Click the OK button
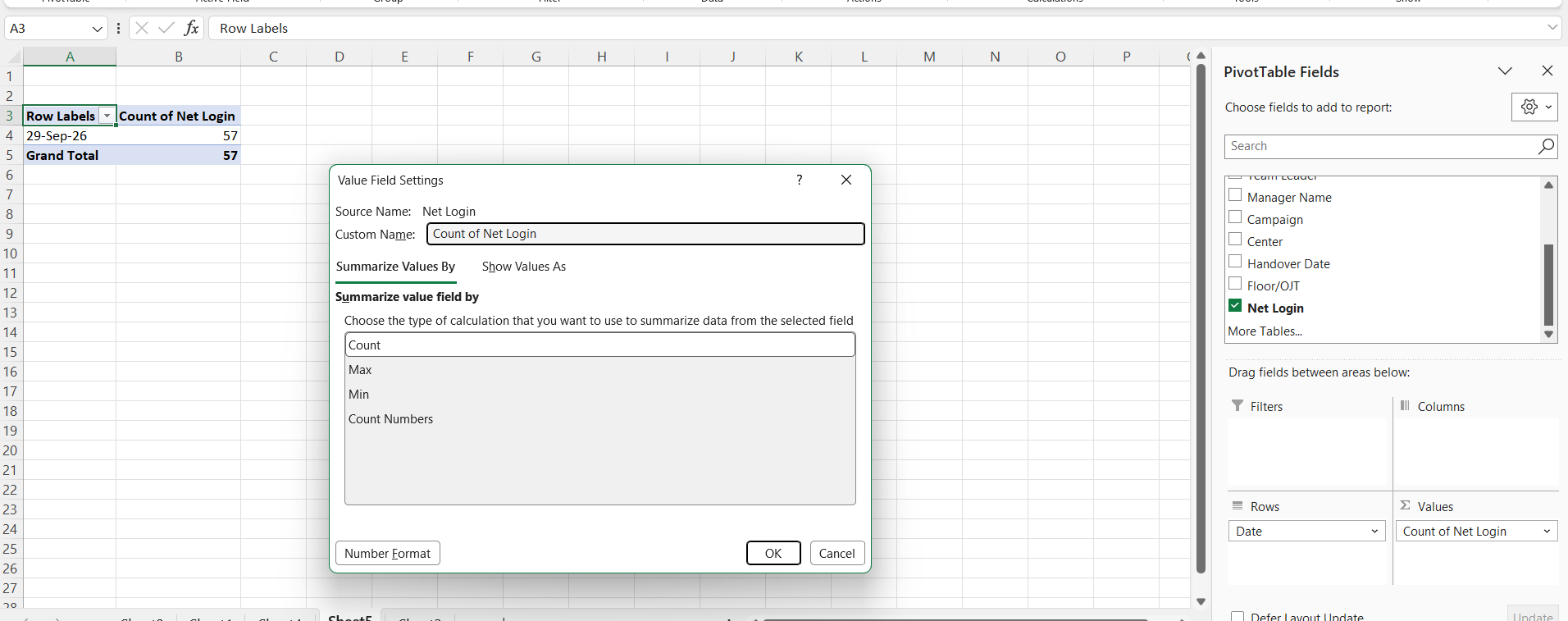Screen dimensions: 1568x621 [773, 554]
